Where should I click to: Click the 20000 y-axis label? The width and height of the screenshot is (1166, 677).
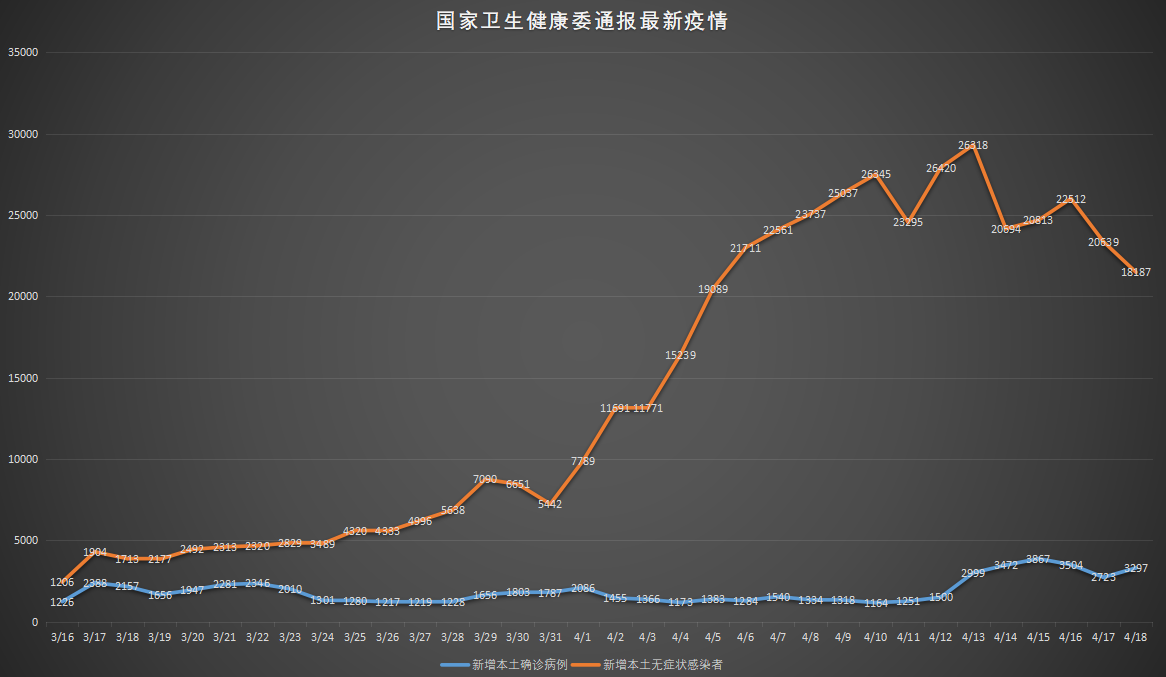(23, 297)
